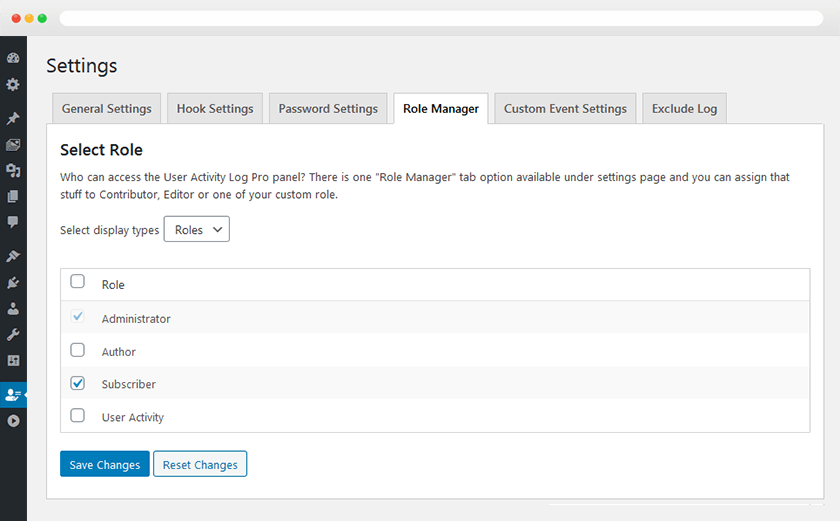Tick the select-all Role header checkbox
The image size is (840, 521).
click(x=78, y=282)
